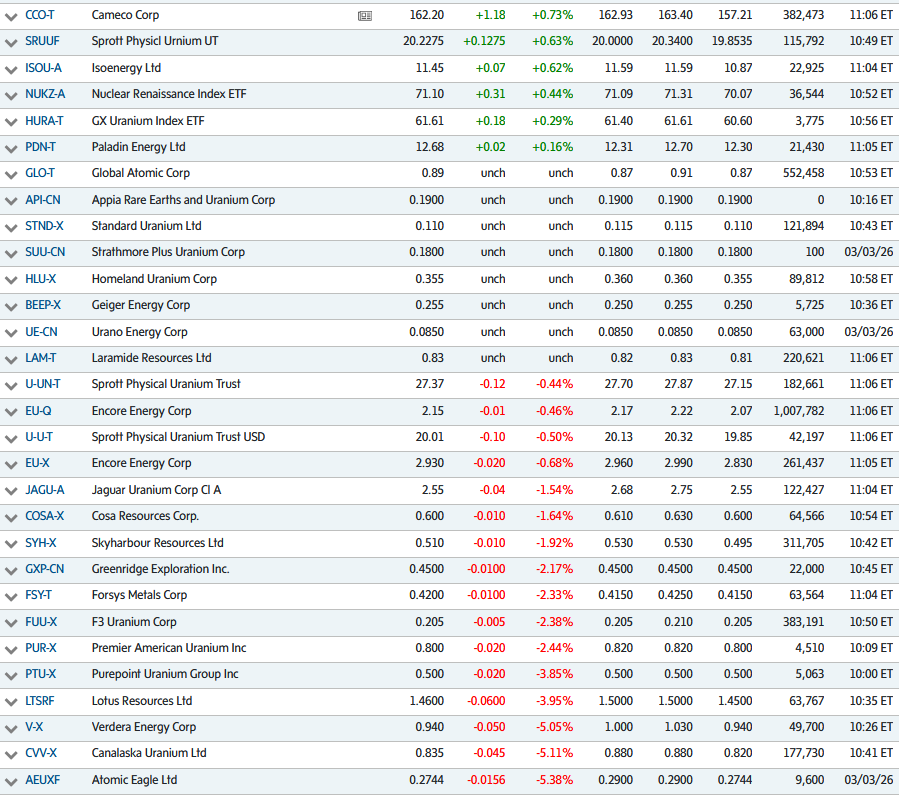
Task: Open the API-CN ticker link
Action: pos(42,200)
